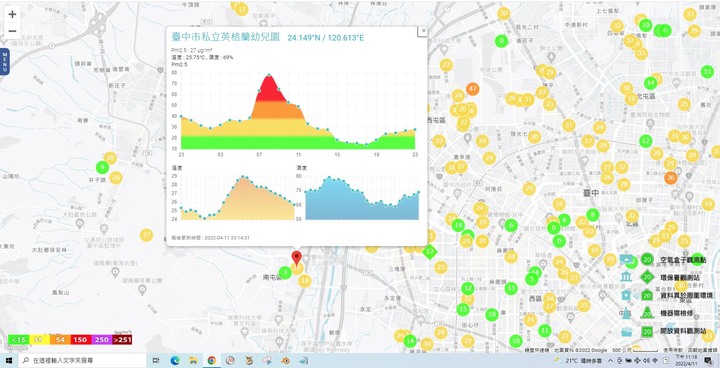Viewport: 720px width, 368px height.
Task: Open the 21°C weather taskbar widget
Action: point(579,361)
